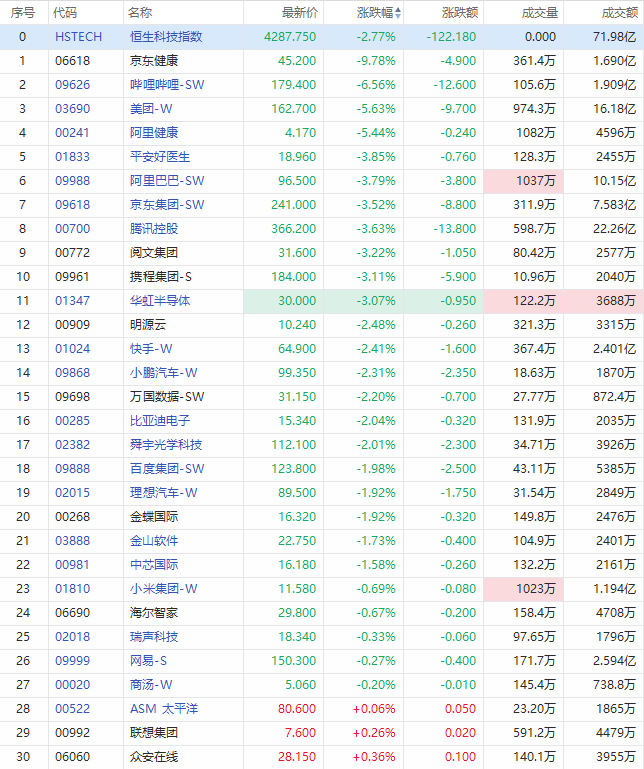This screenshot has height=769, width=644.
Task: Open 百度集团-SW stock name
Action: click(167, 469)
